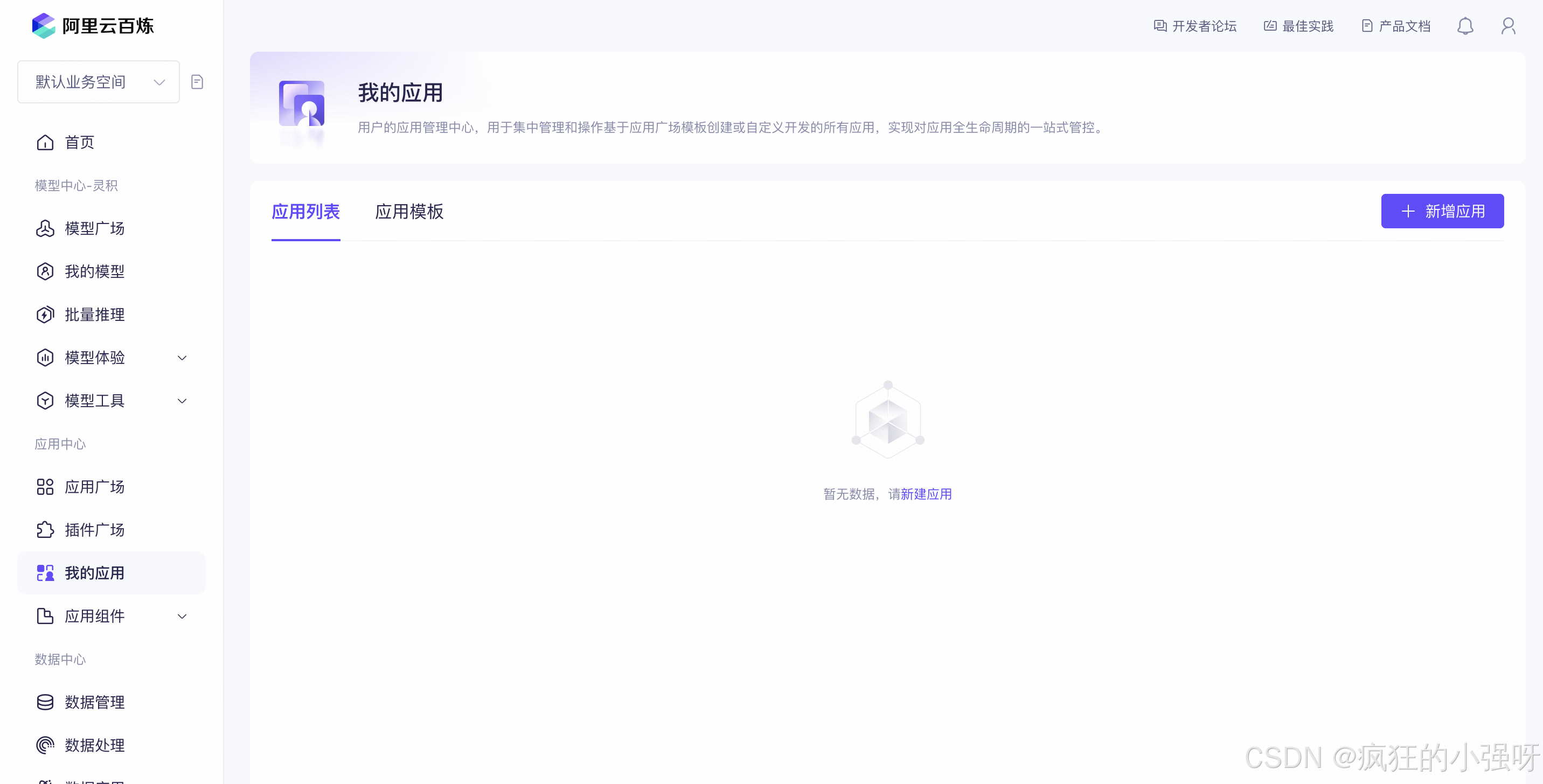The height and width of the screenshot is (784, 1543).
Task: Select the 应用列表 tab
Action: pos(305,212)
